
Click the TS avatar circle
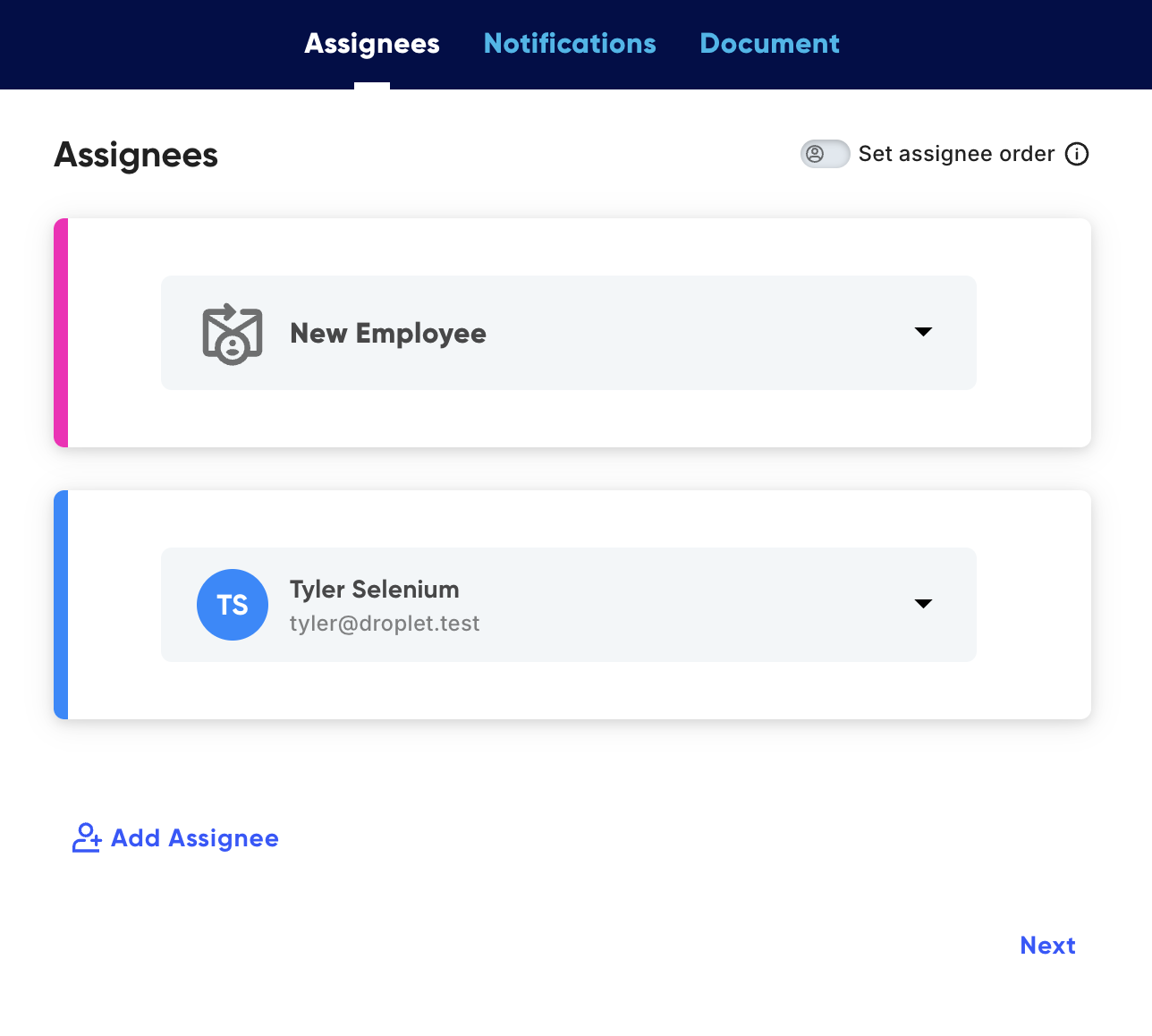pos(233,605)
